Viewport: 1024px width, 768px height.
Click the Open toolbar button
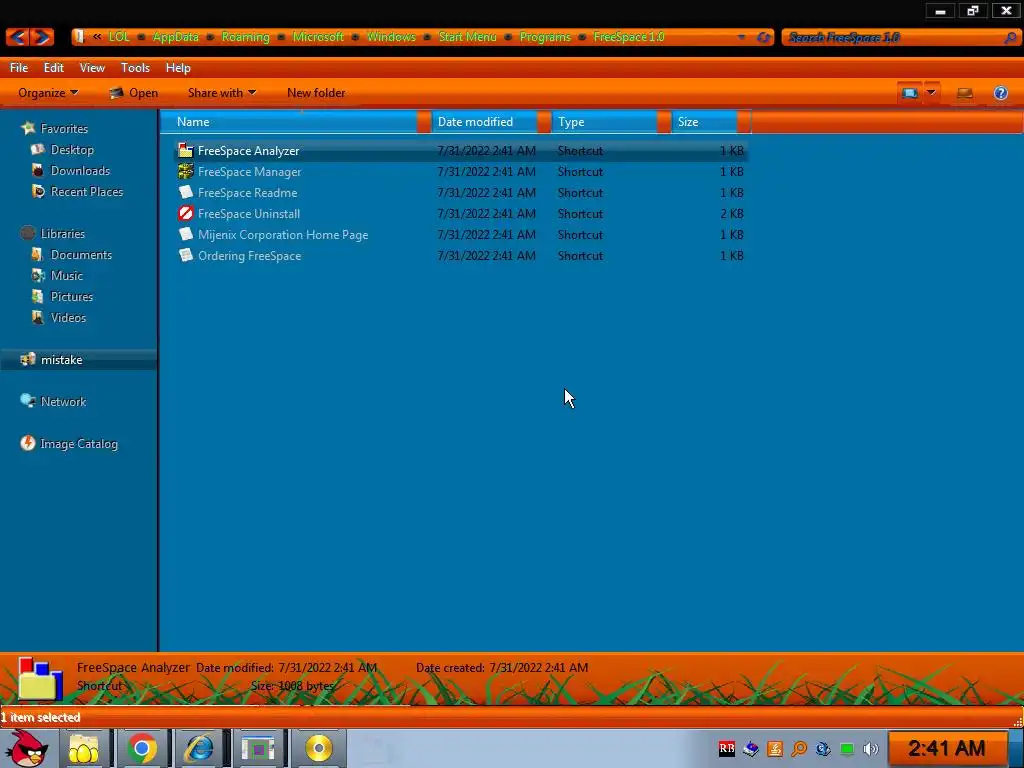point(134,93)
